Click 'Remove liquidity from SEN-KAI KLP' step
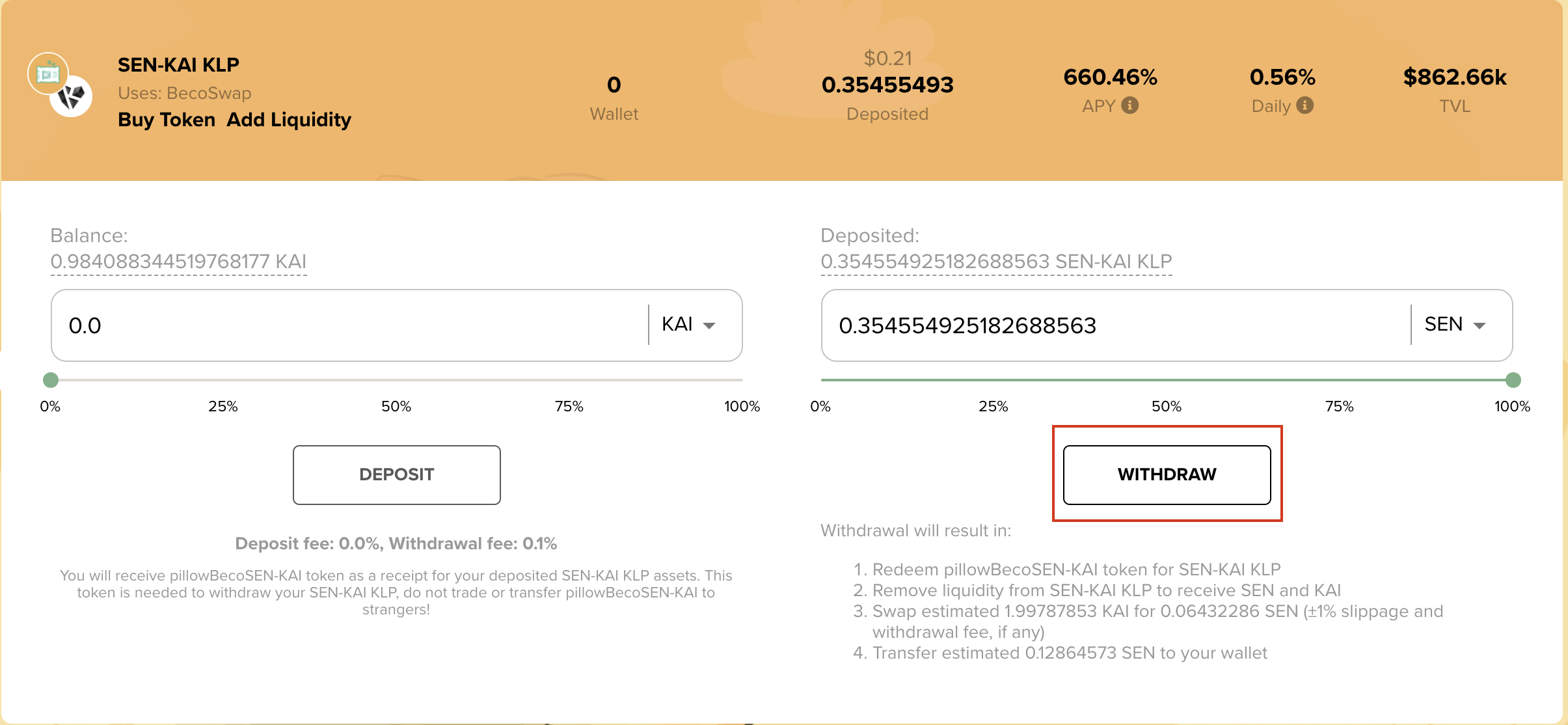 click(x=1107, y=590)
